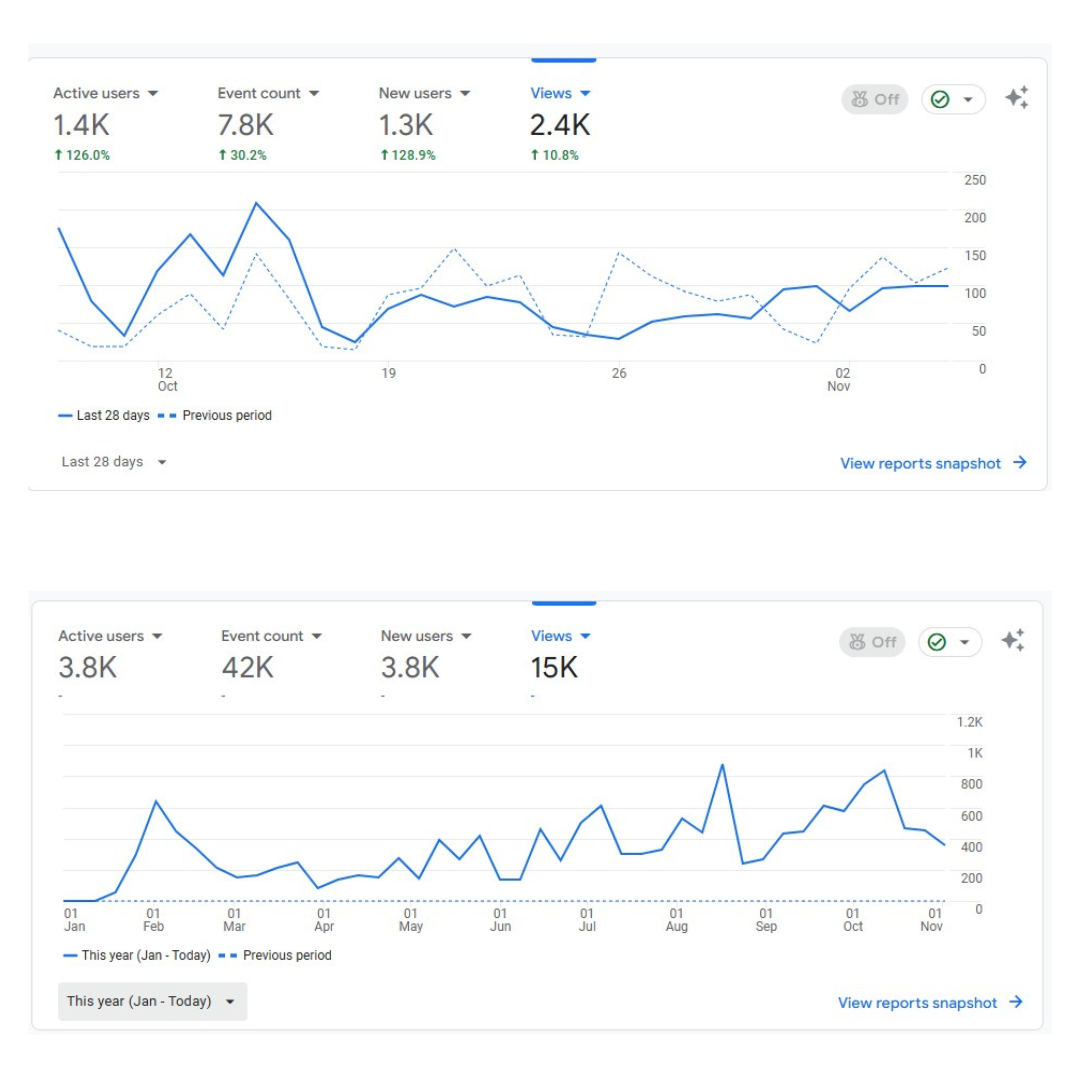Click right arrow beside yearly View reports snapshot
Viewport: 1080px width, 1080px height.
pyautogui.click(x=1016, y=1002)
